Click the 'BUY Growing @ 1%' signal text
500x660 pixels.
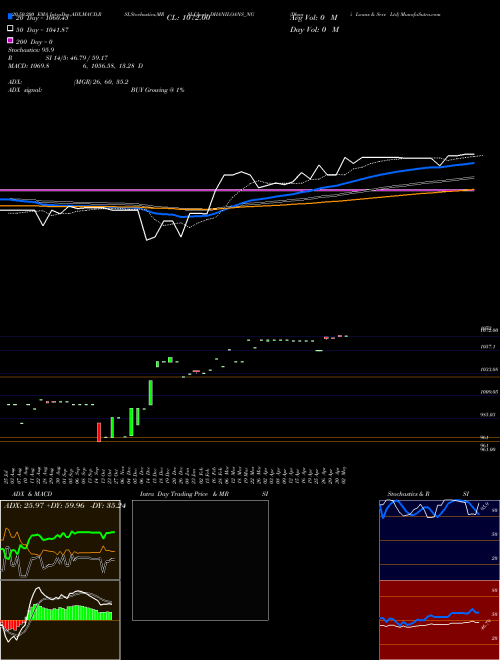(x=157, y=90)
